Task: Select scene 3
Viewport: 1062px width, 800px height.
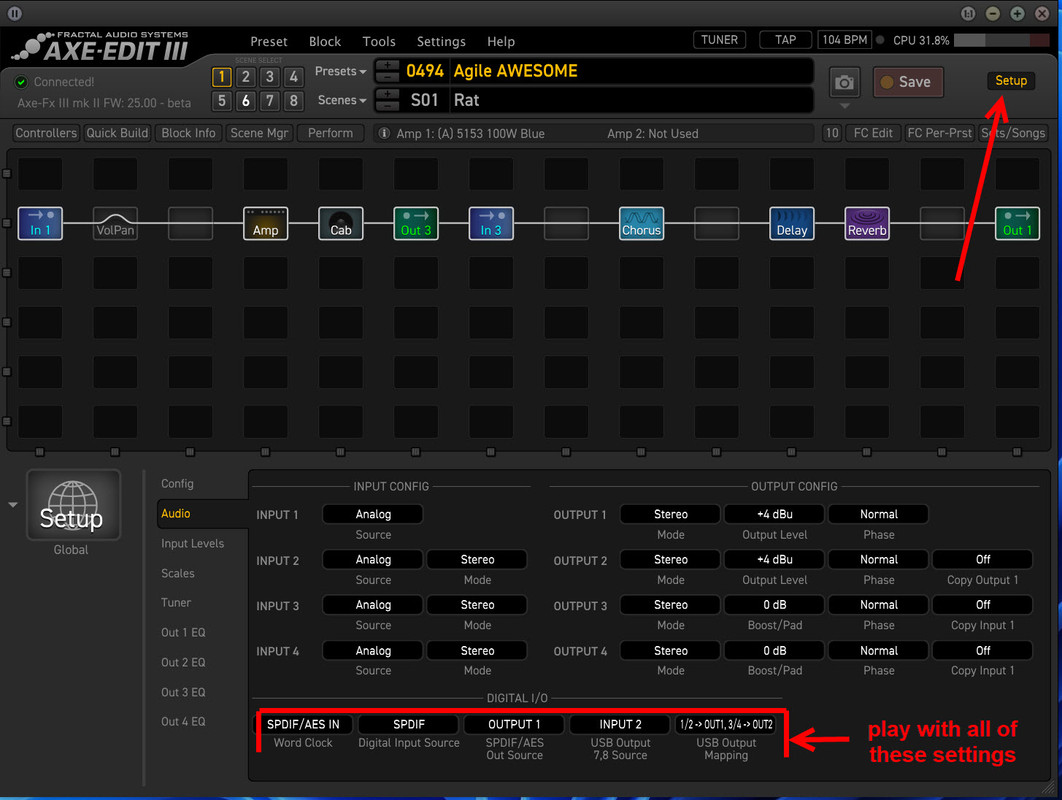Action: (x=270, y=77)
